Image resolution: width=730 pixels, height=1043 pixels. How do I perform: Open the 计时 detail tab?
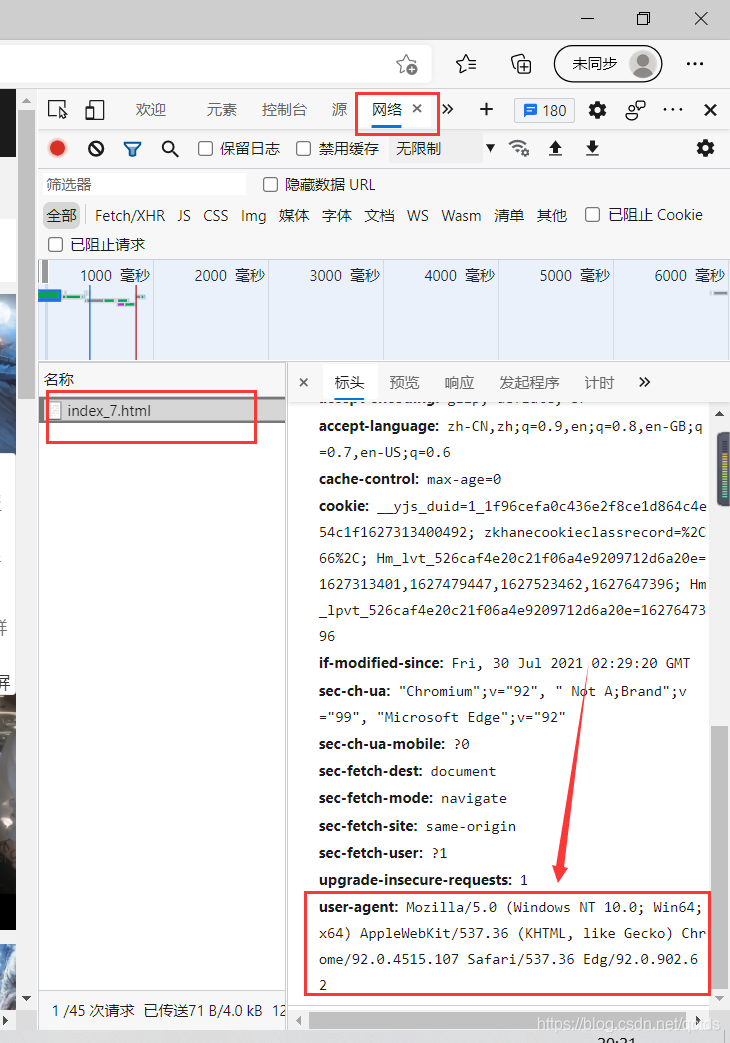[x=599, y=382]
